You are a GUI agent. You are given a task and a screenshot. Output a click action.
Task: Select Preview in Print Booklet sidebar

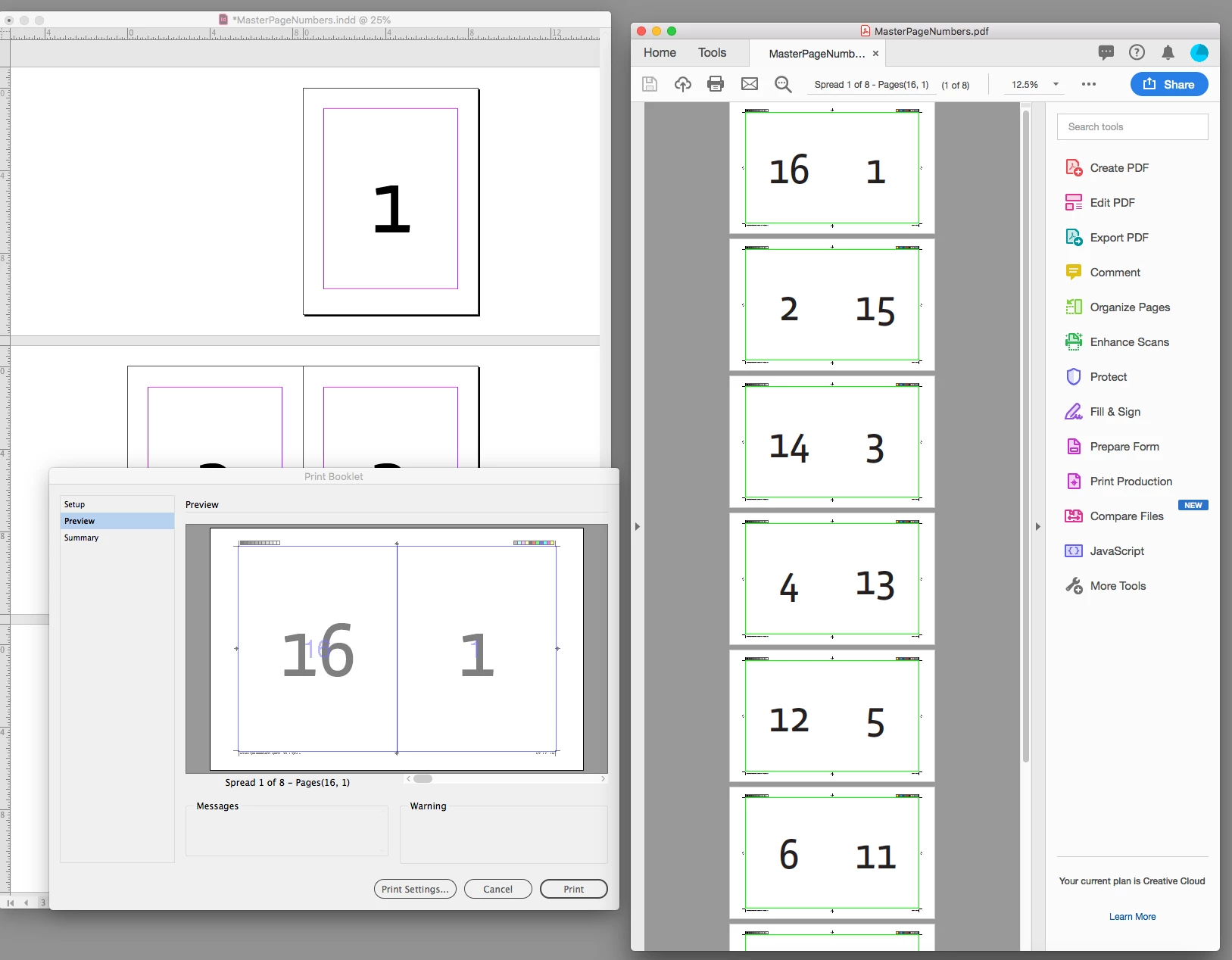tap(117, 521)
